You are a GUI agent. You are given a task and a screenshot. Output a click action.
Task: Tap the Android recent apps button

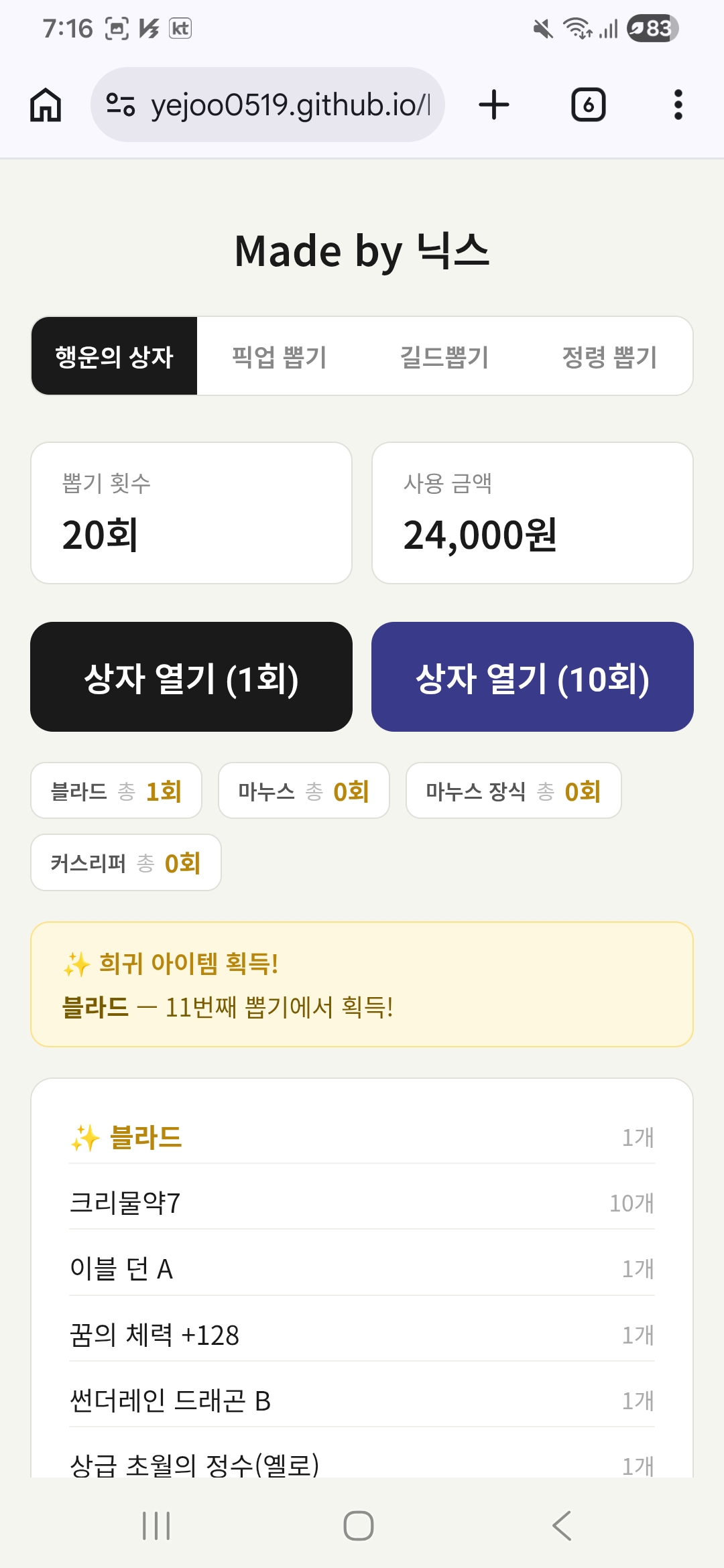click(x=156, y=1526)
